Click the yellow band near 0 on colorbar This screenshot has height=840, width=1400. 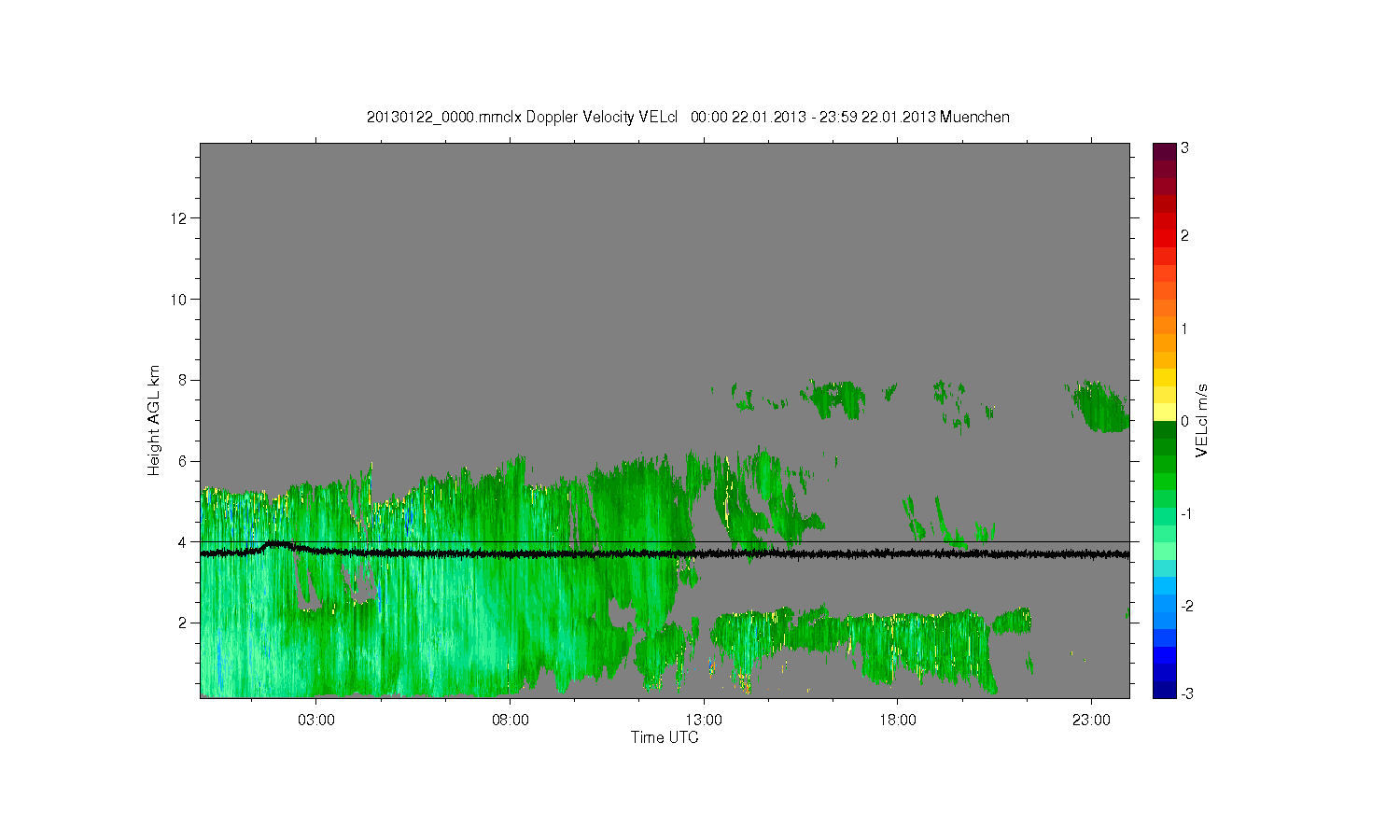tap(1164, 412)
